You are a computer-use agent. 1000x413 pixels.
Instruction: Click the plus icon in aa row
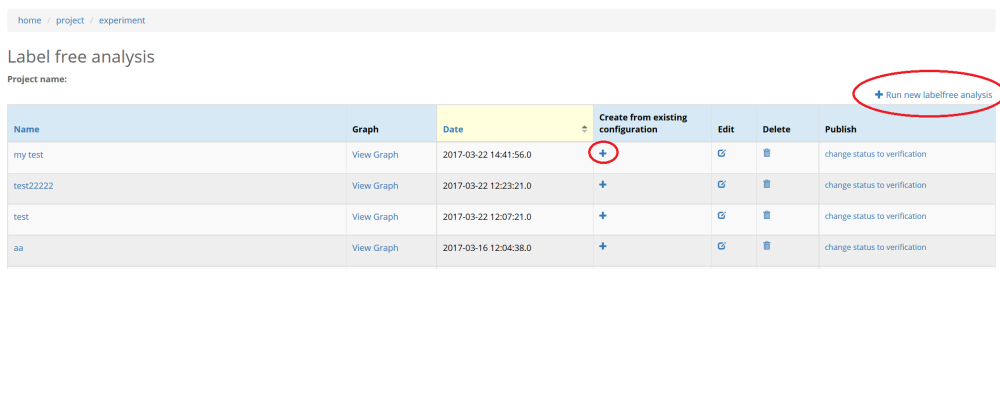pyautogui.click(x=603, y=246)
